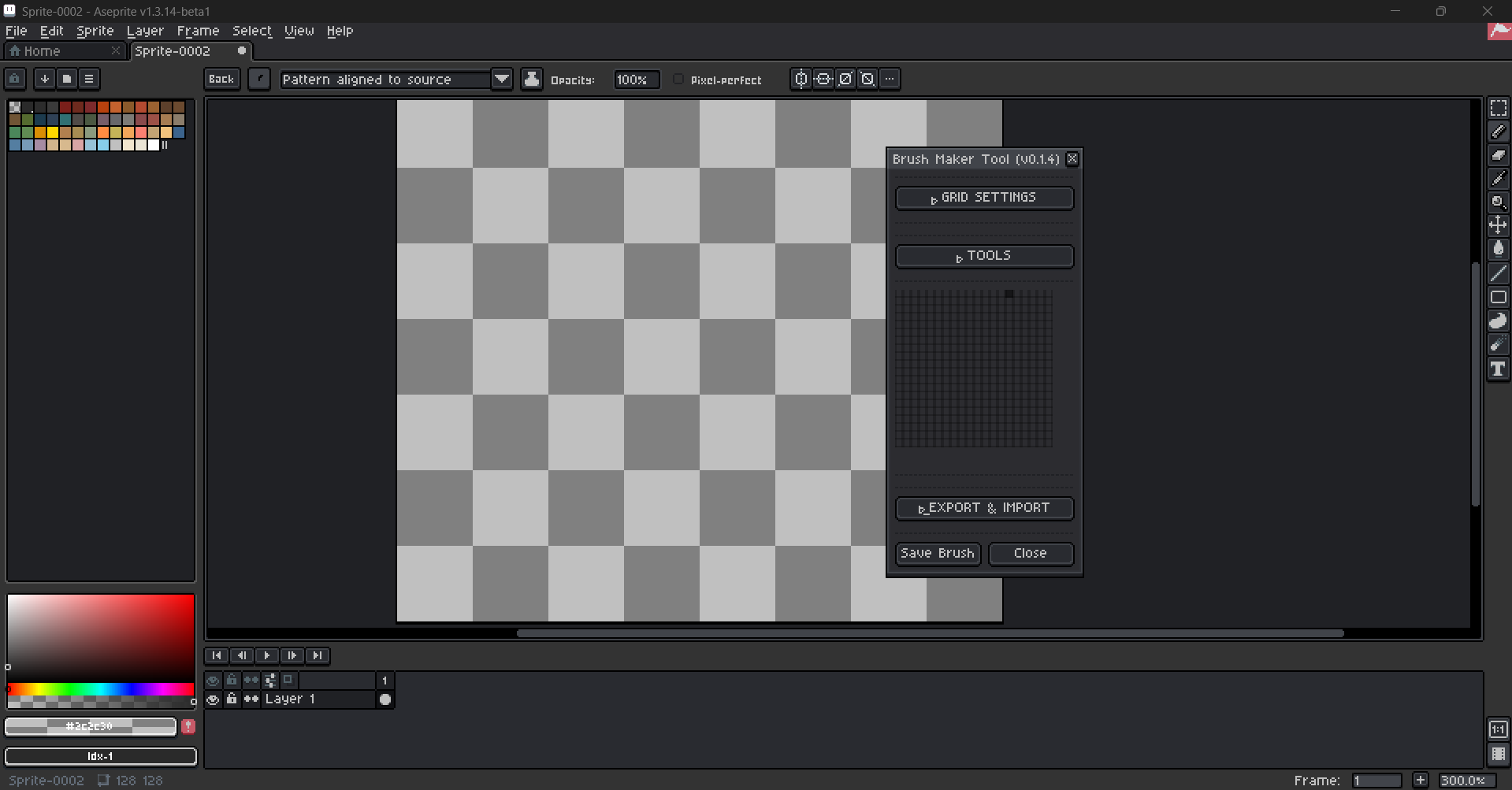Toggle Layer 1 continuous cels icon
Viewport: 1512px width, 790px height.
coord(251,699)
